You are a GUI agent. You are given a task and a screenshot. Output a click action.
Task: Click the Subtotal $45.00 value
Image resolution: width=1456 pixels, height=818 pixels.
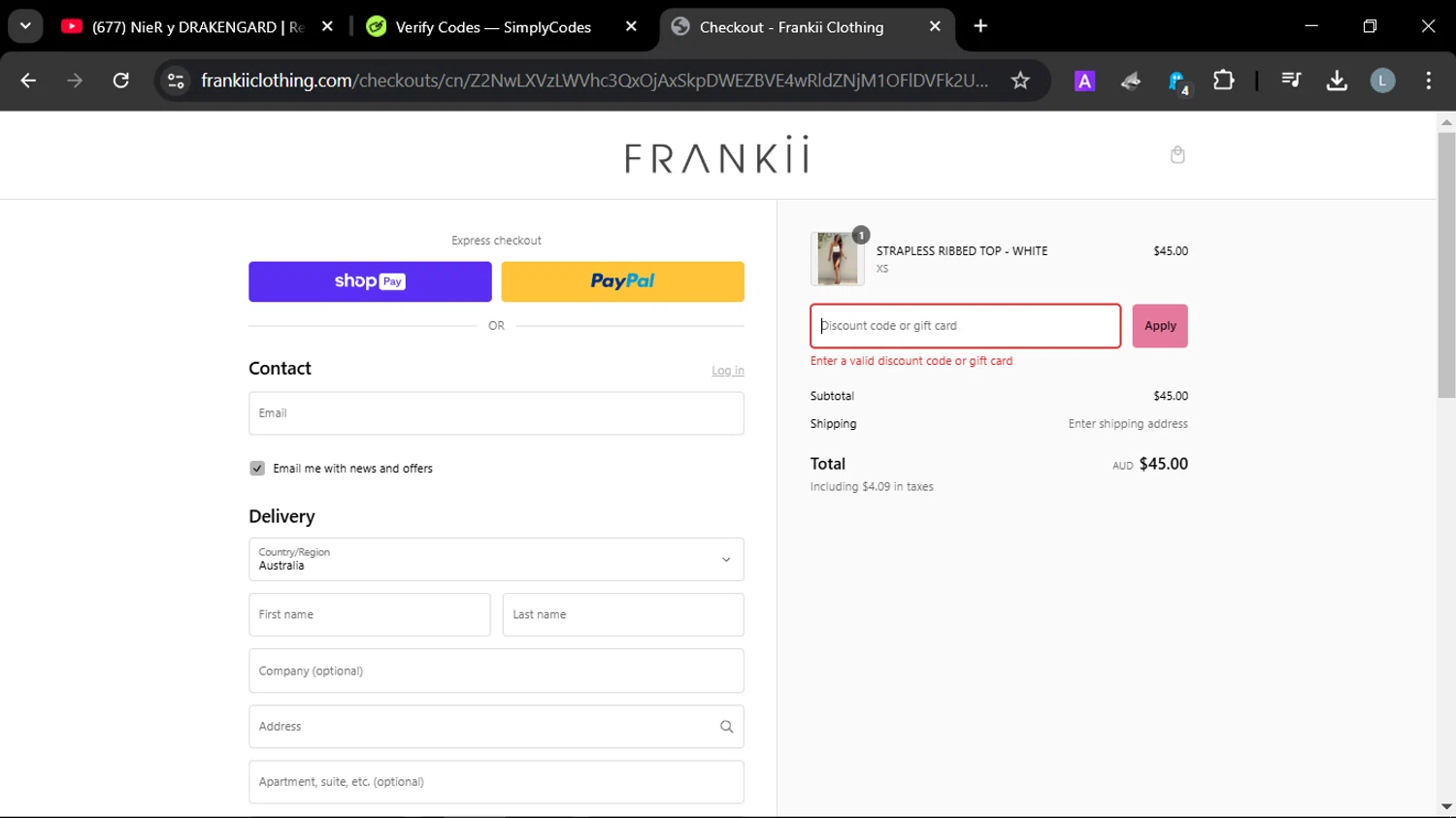pyautogui.click(x=1171, y=396)
